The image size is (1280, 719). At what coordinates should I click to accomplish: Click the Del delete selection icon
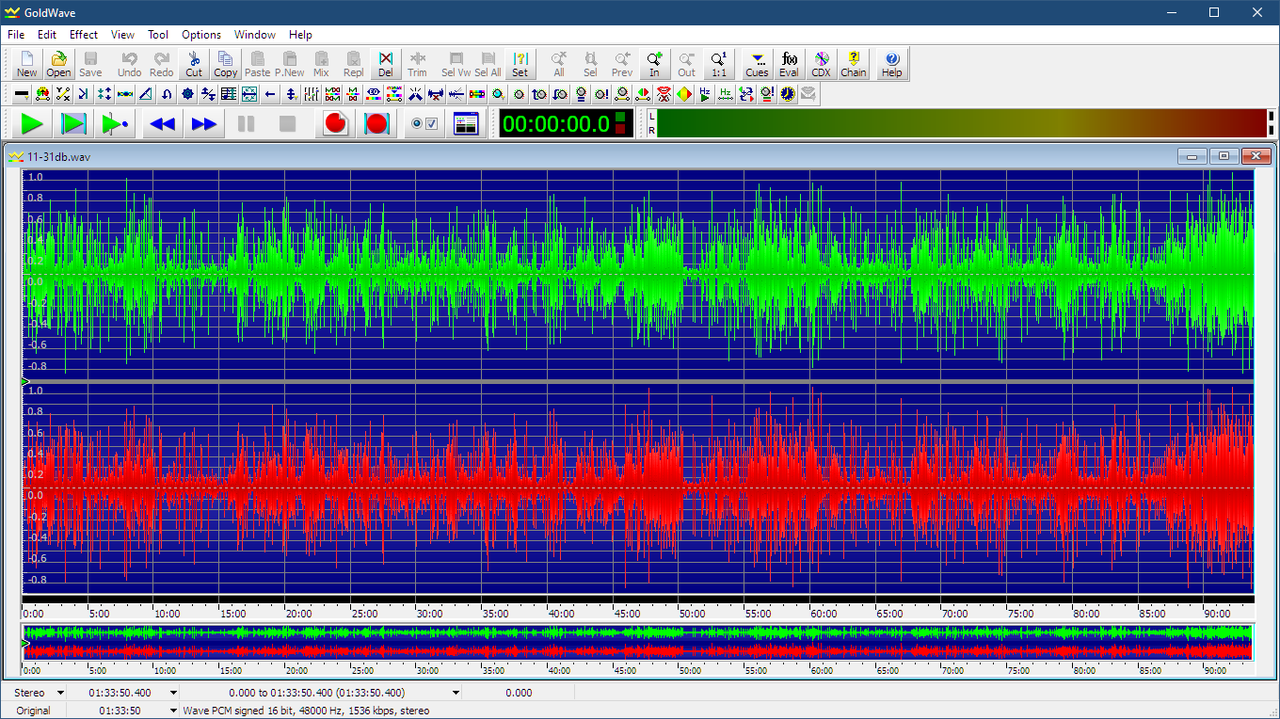click(386, 65)
